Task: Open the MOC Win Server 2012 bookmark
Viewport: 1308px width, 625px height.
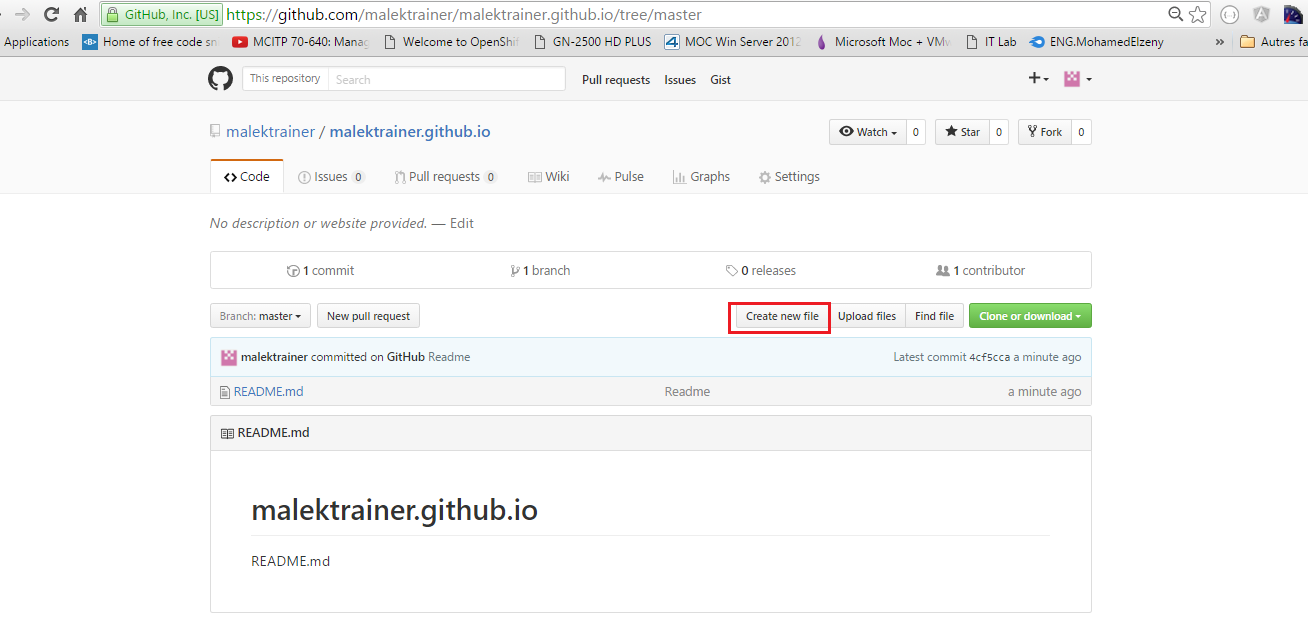Action: point(732,42)
